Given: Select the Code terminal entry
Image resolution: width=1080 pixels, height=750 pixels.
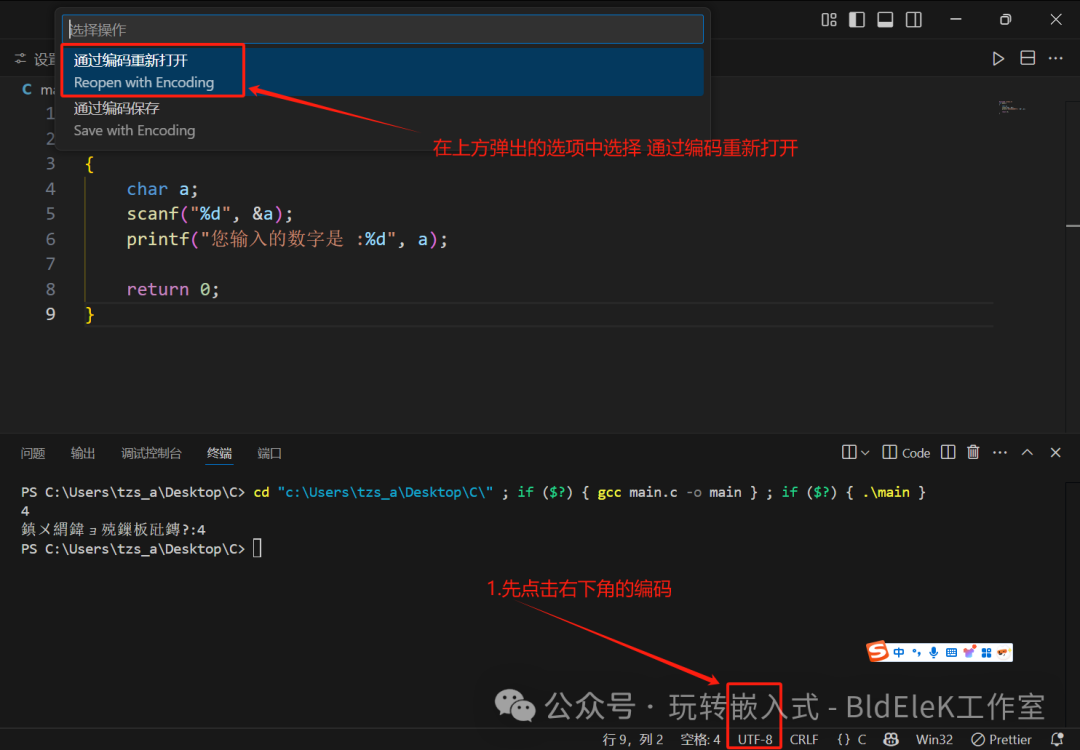Looking at the screenshot, I should (x=906, y=452).
